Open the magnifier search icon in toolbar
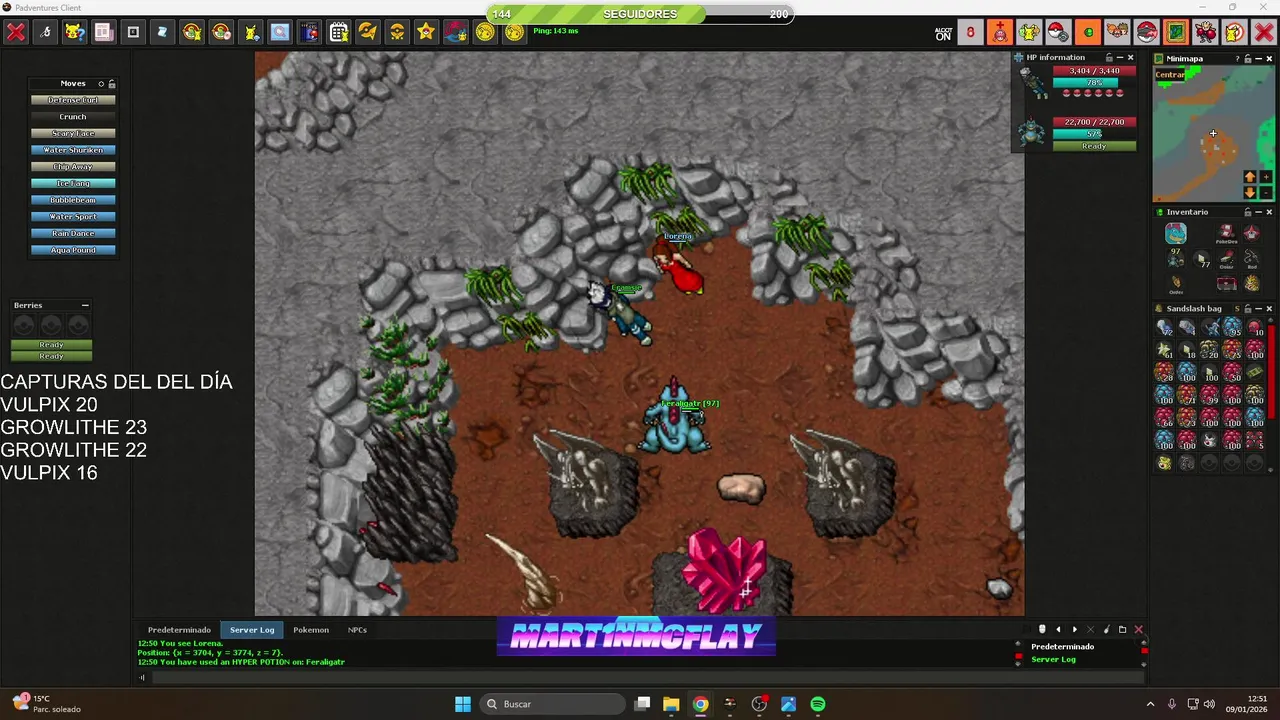The image size is (1280, 720). click(x=280, y=32)
